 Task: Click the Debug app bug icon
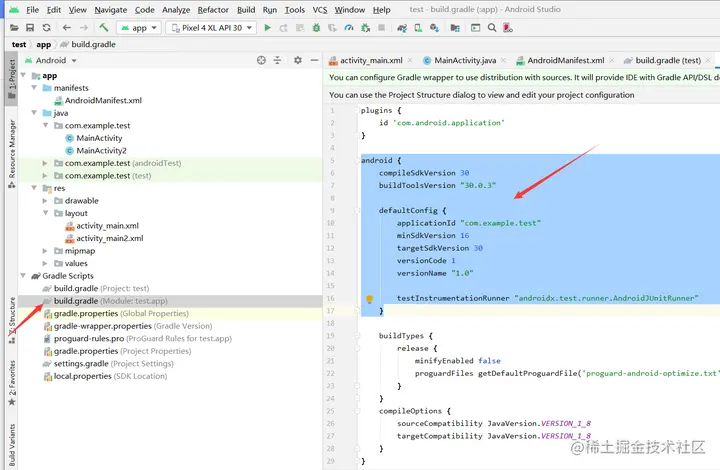coord(316,28)
